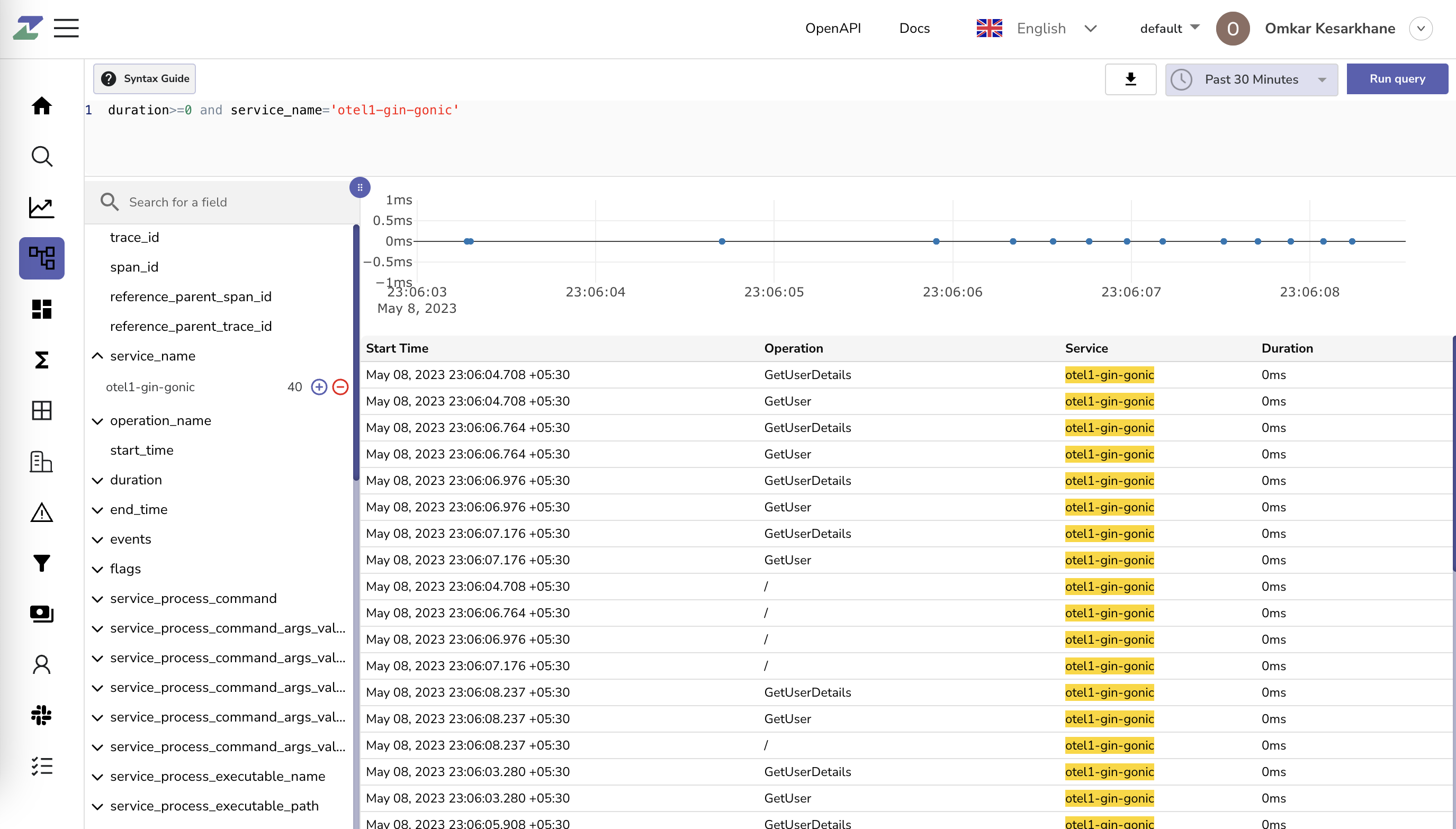Viewport: 1456px width, 829px height.
Task: Open the Home icon in sidebar
Action: pyautogui.click(x=42, y=106)
